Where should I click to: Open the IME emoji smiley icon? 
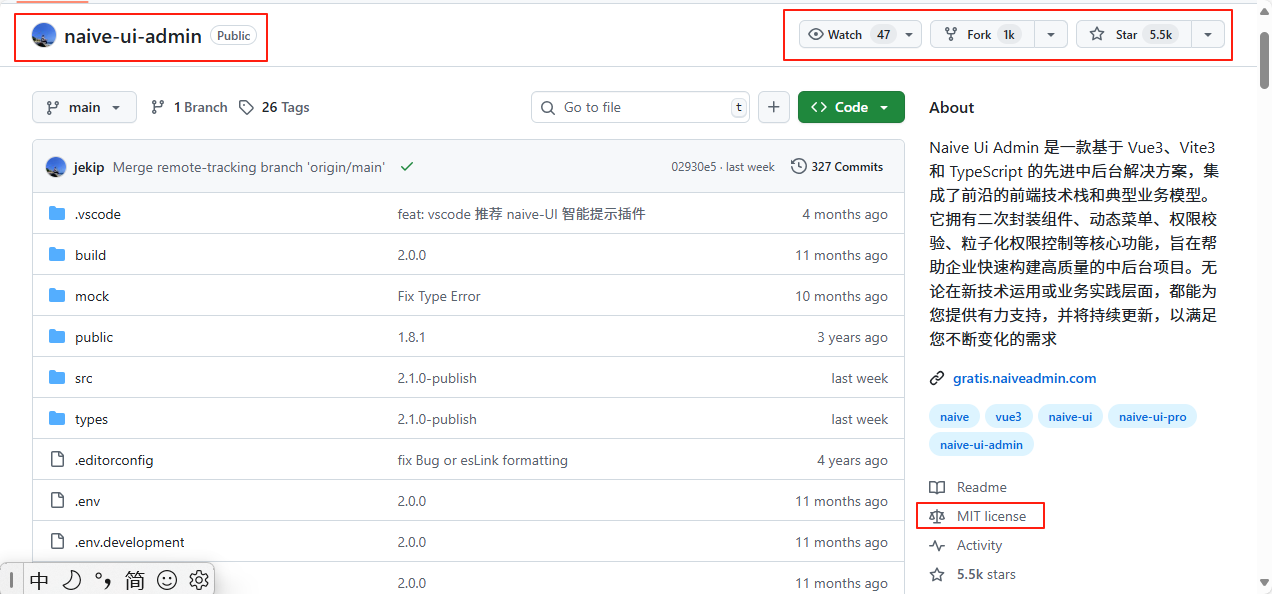(167, 580)
